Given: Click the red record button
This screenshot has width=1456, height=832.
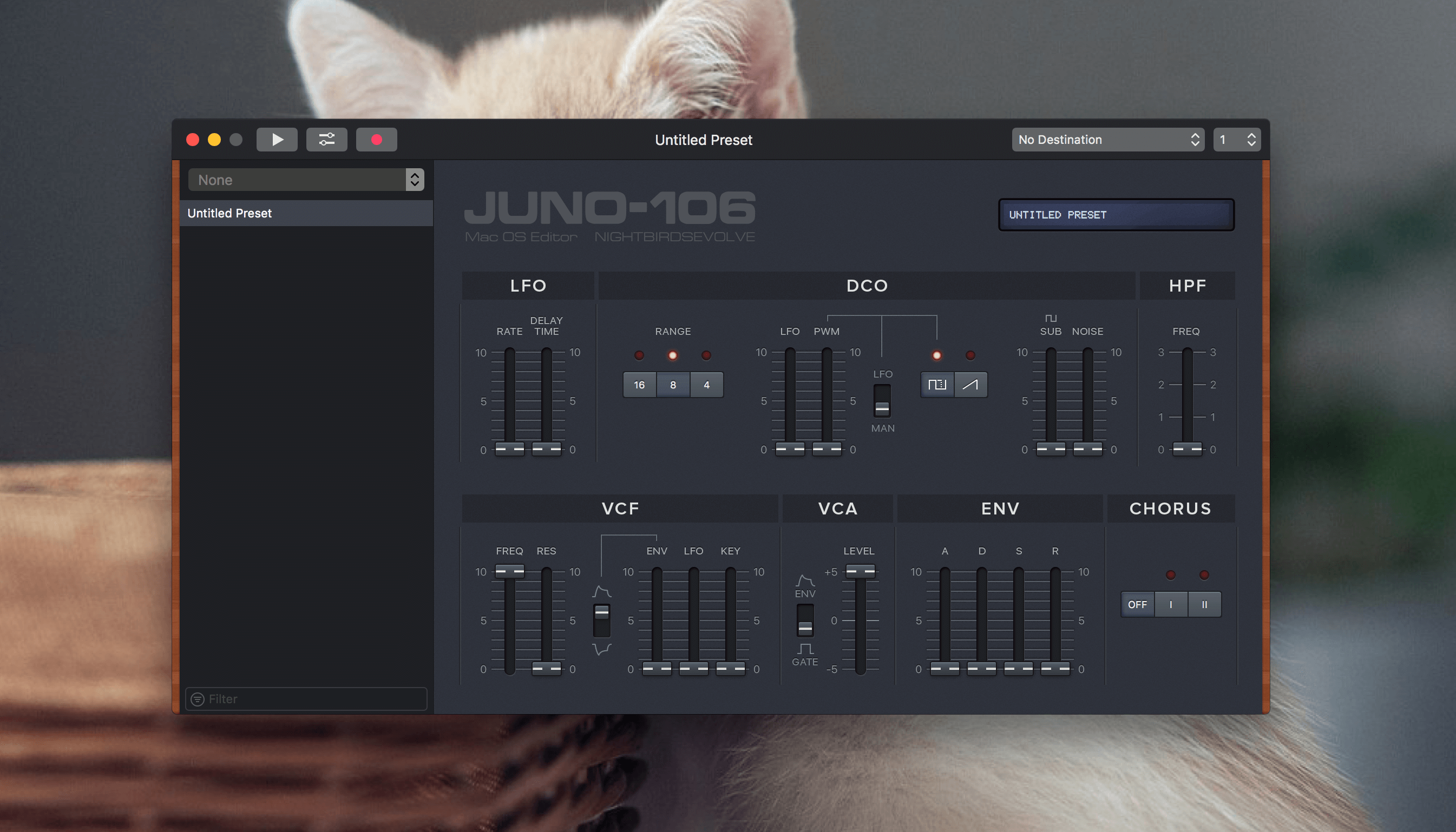Looking at the screenshot, I should pos(376,140).
